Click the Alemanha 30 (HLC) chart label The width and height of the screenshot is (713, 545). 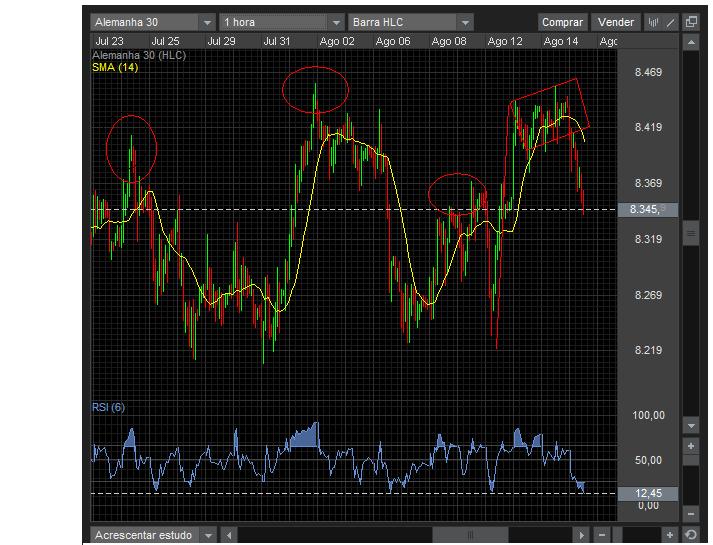(139, 55)
